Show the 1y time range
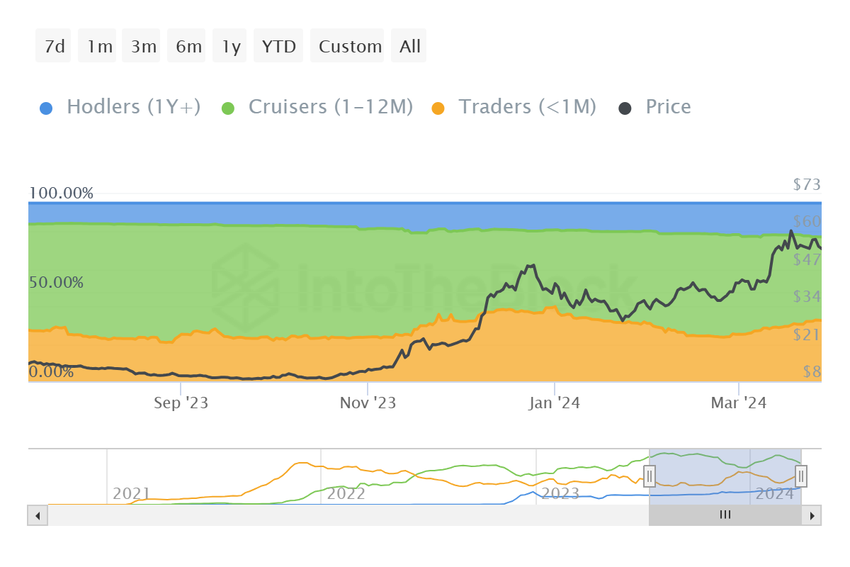Screen dimensions: 850x567 click(231, 46)
